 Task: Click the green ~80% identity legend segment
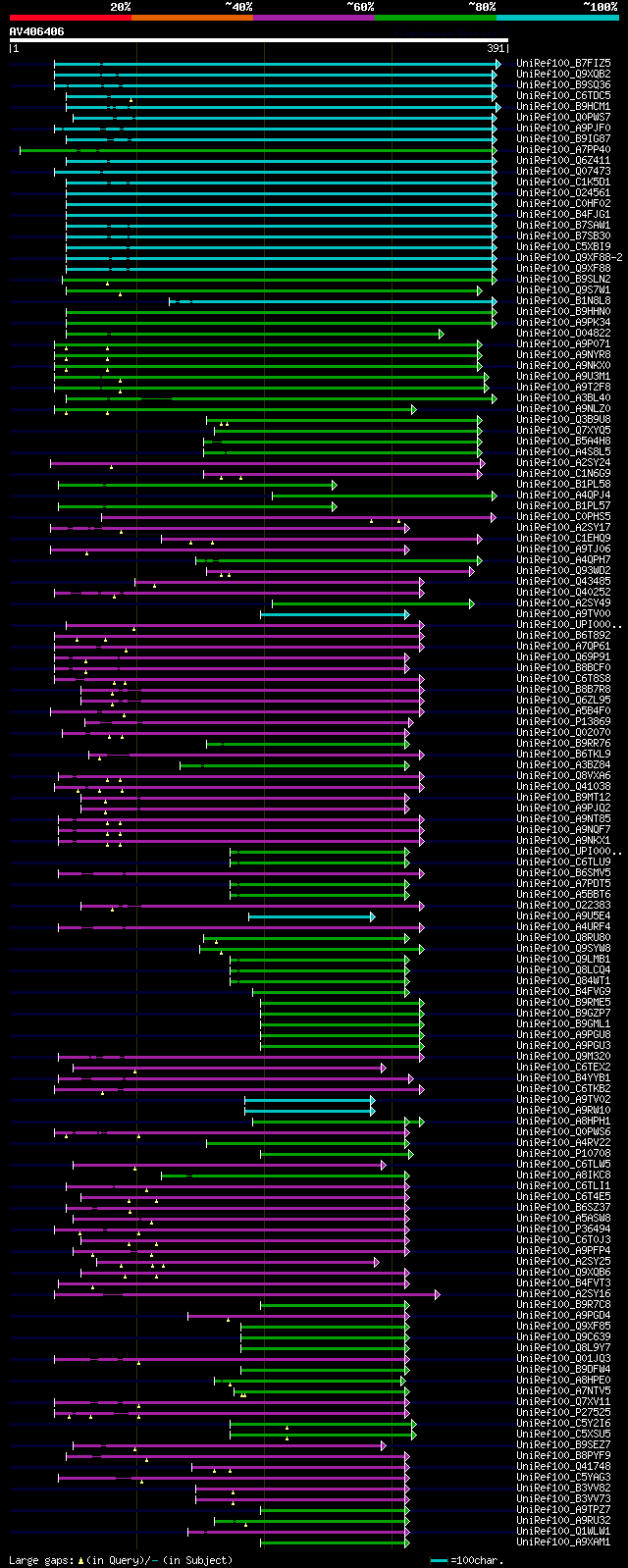436,18
